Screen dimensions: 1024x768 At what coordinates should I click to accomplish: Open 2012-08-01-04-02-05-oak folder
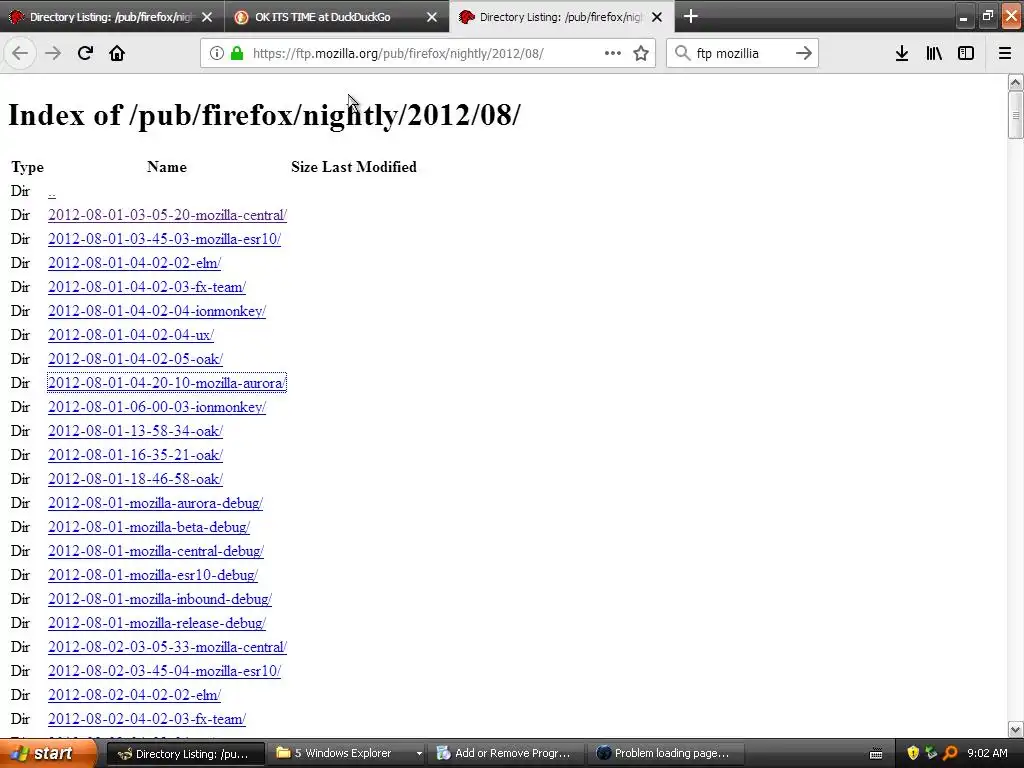coord(135,359)
